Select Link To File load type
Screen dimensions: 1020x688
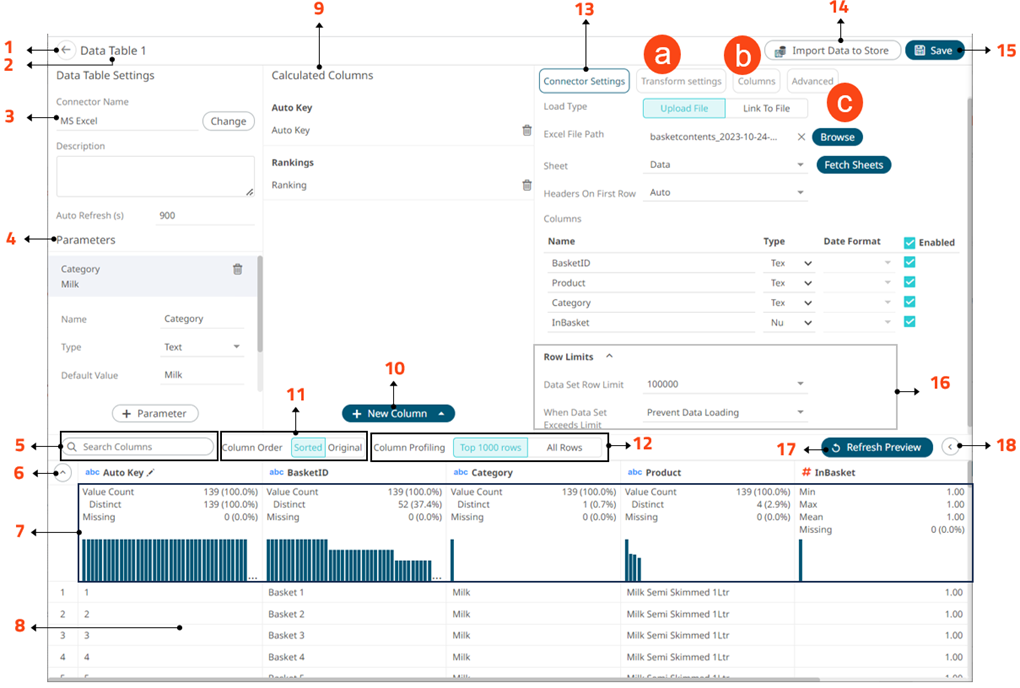point(766,108)
